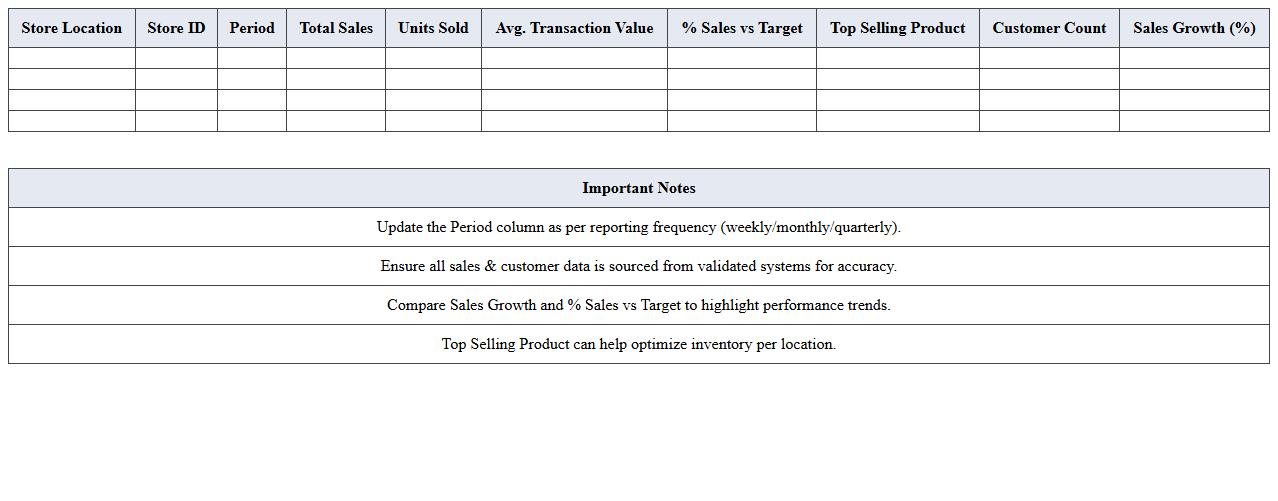Select Top Selling Product header

[898, 28]
